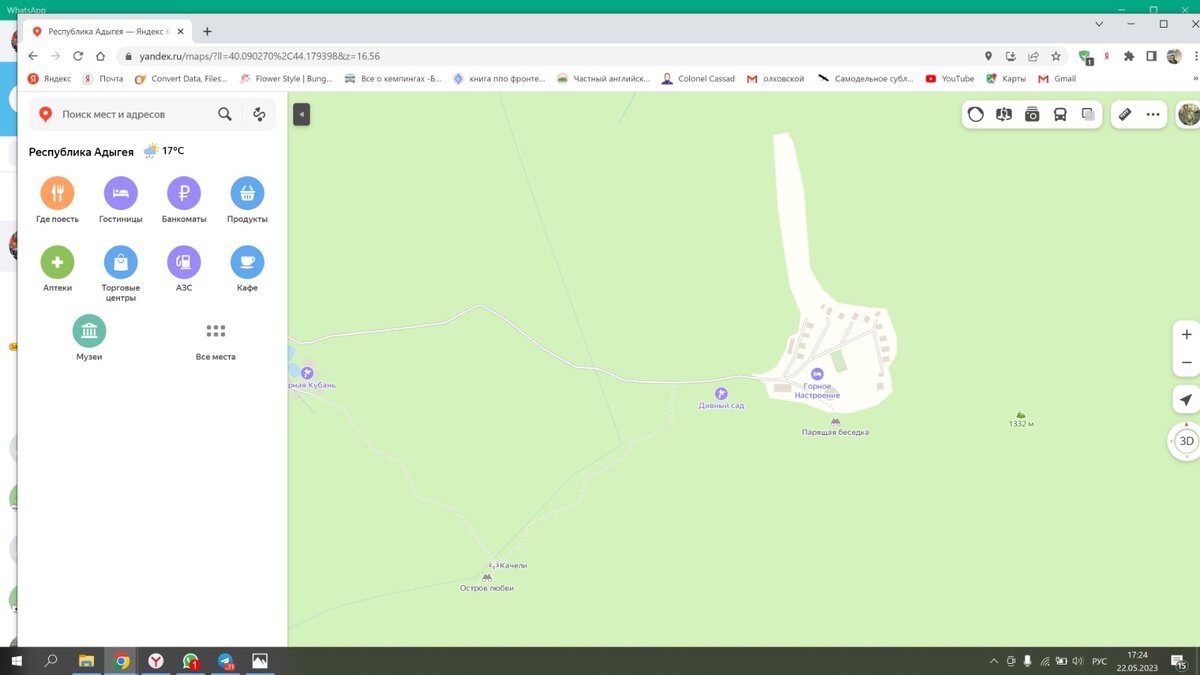Open the location permission pin in address bar

tap(988, 56)
